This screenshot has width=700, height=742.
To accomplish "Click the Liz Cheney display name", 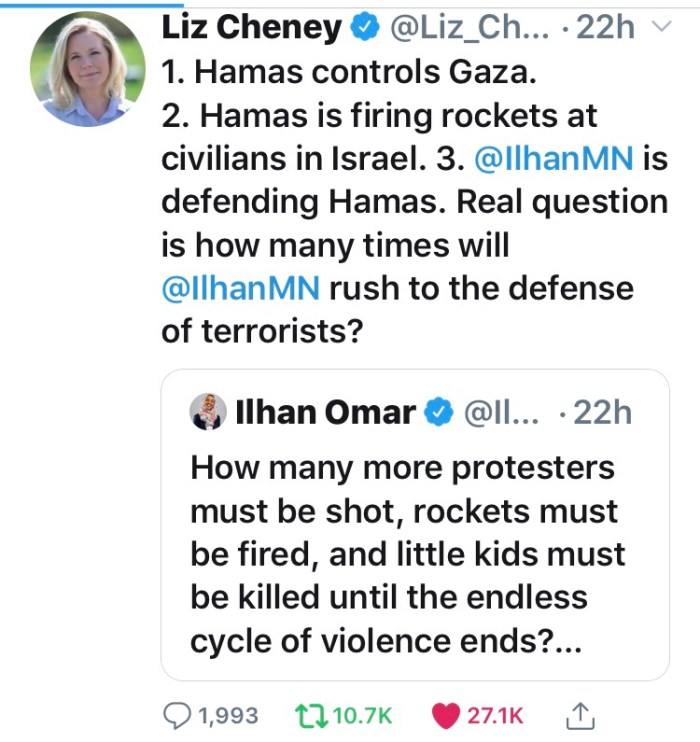I will click(x=251, y=29).
